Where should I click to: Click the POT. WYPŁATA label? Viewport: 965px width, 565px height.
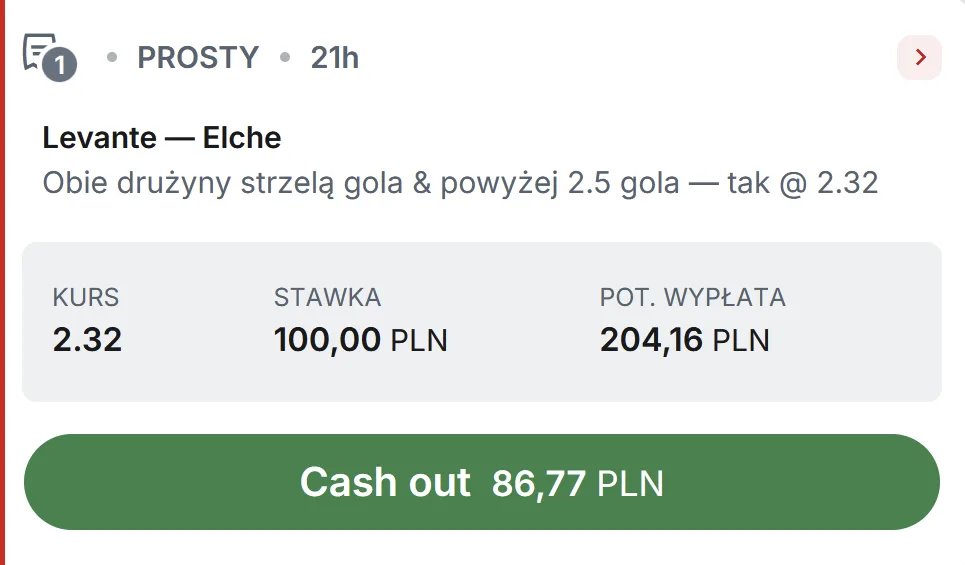(693, 297)
